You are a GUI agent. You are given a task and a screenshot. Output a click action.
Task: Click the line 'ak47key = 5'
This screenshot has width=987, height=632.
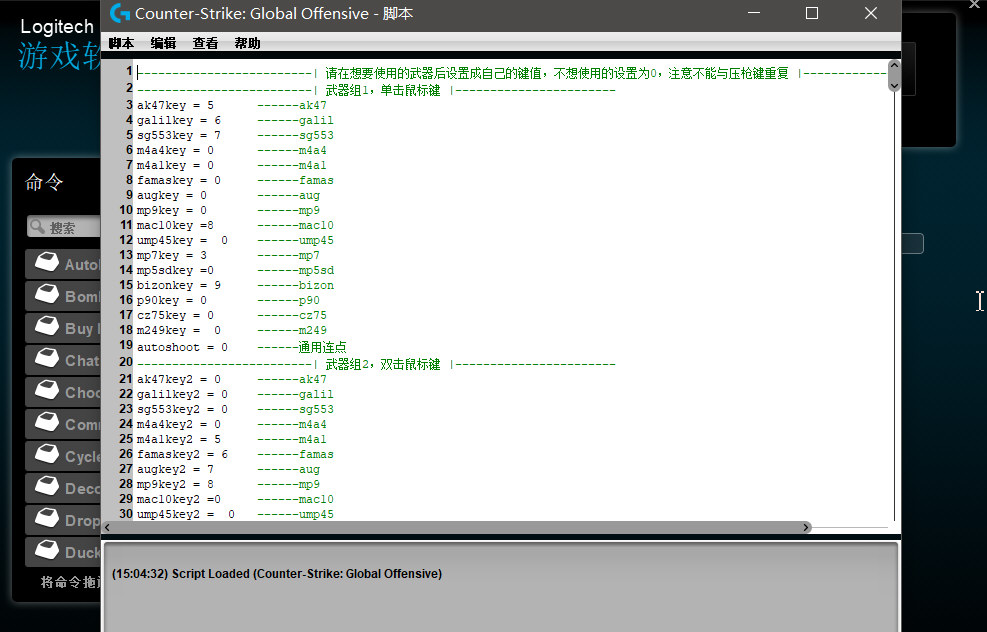[x=175, y=105]
